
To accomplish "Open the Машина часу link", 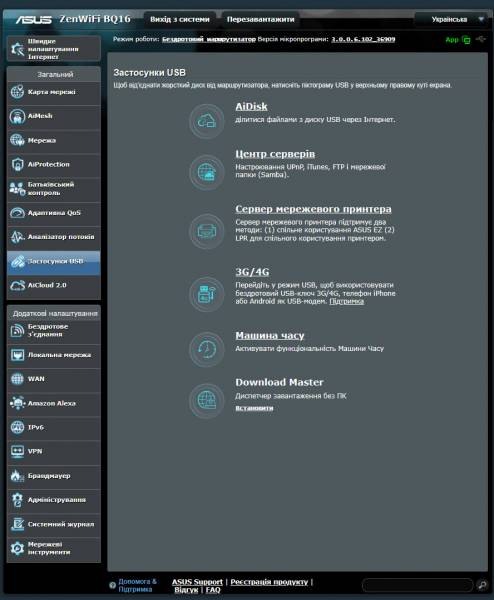I will click(270, 336).
